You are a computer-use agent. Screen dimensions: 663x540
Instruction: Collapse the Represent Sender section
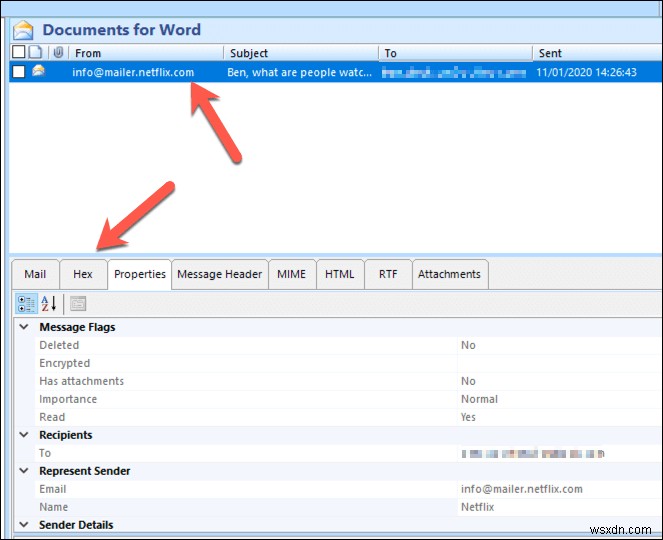(x=22, y=471)
